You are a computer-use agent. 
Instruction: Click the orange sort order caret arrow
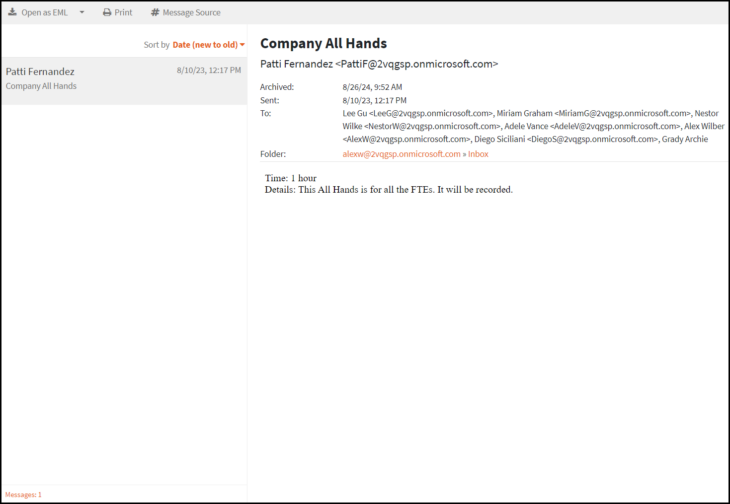point(242,45)
